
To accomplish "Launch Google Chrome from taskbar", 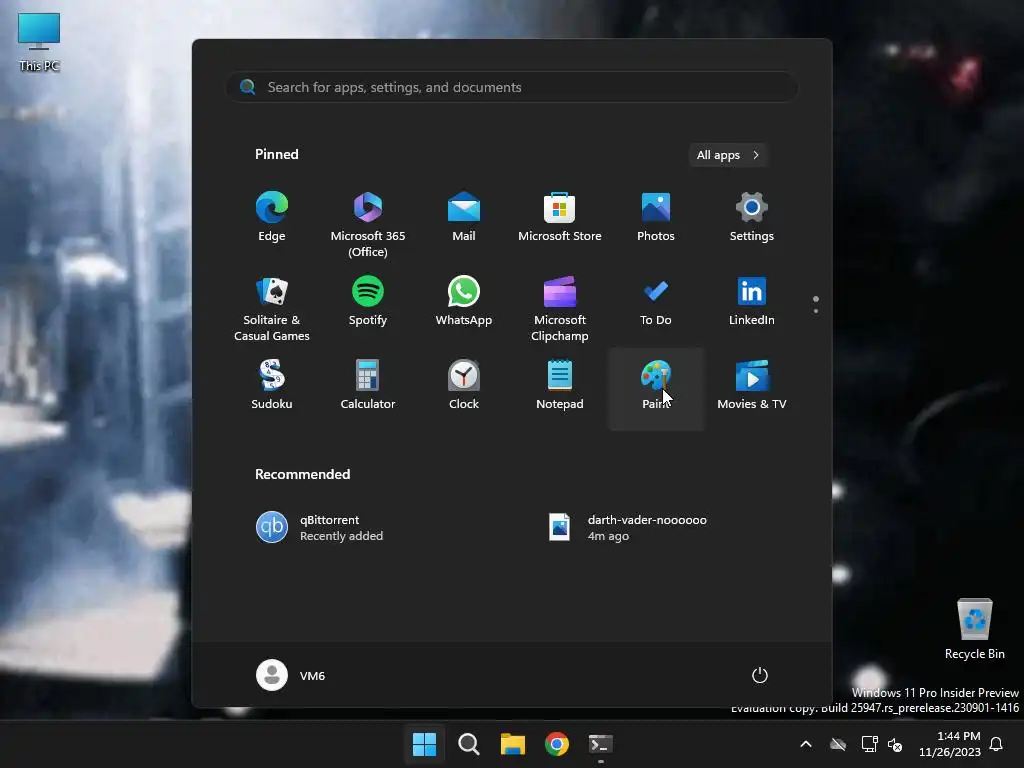I will tap(557, 744).
